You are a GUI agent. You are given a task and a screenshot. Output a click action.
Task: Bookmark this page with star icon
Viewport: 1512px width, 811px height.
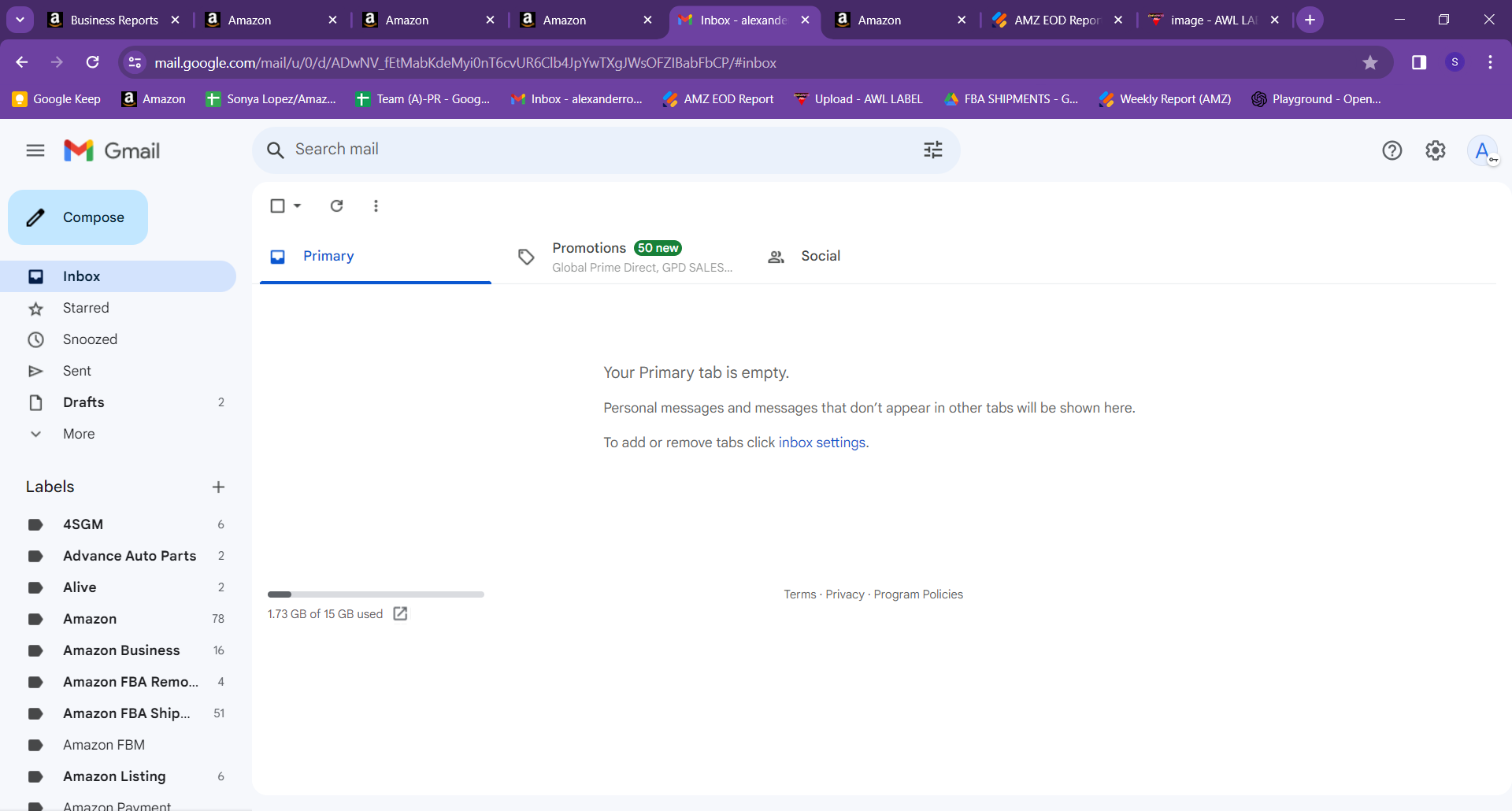(1370, 62)
